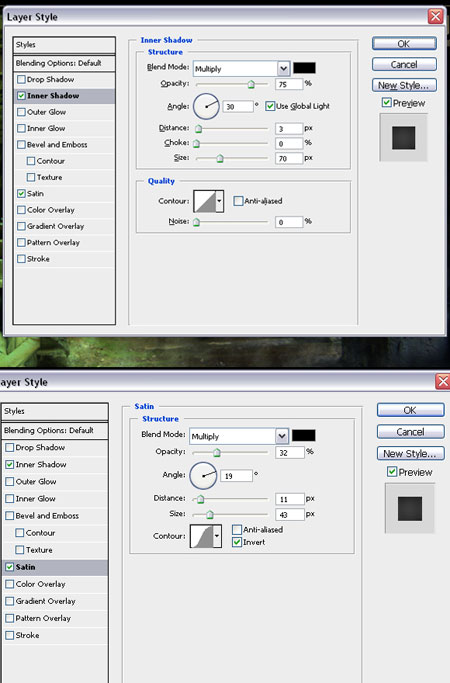The height and width of the screenshot is (683, 450).
Task: Click Cancel in Satin dialog
Action: pos(410,432)
